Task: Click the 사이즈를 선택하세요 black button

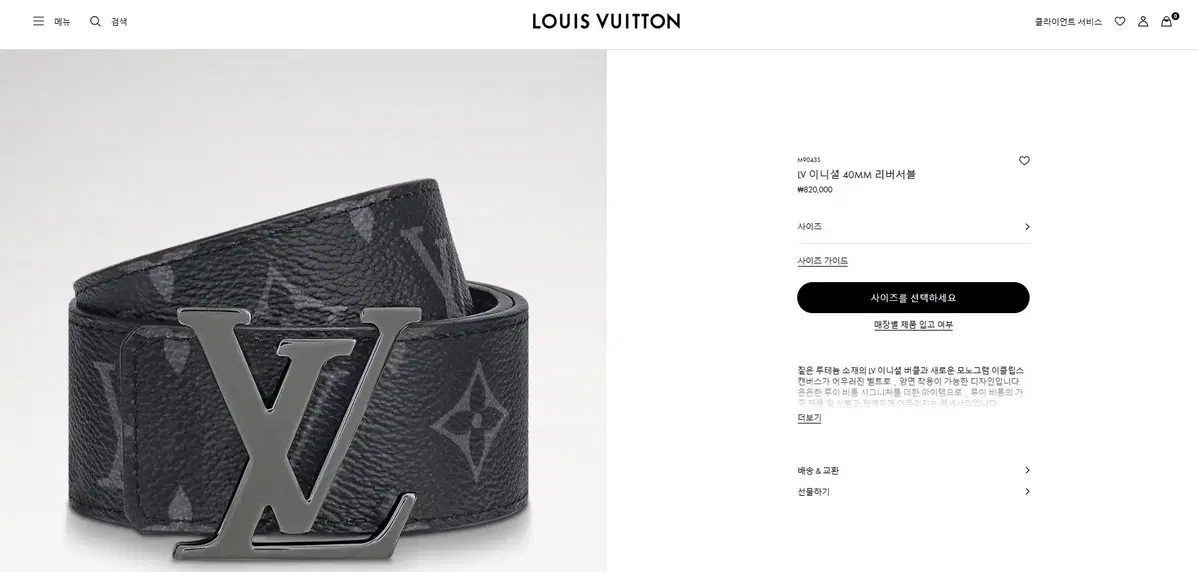Action: pyautogui.click(x=913, y=298)
